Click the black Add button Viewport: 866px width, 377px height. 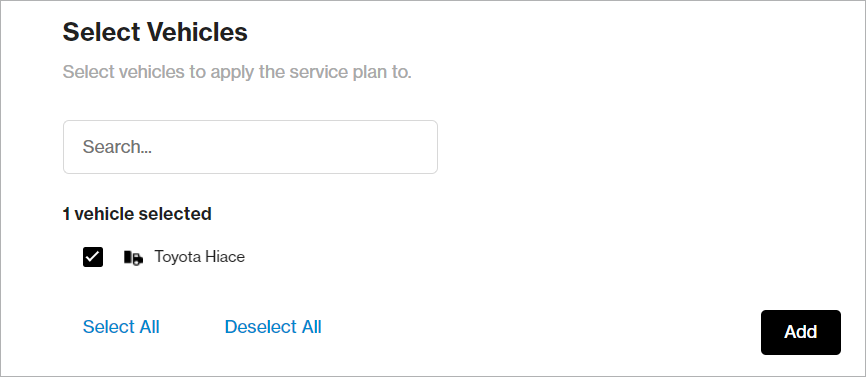pos(801,332)
